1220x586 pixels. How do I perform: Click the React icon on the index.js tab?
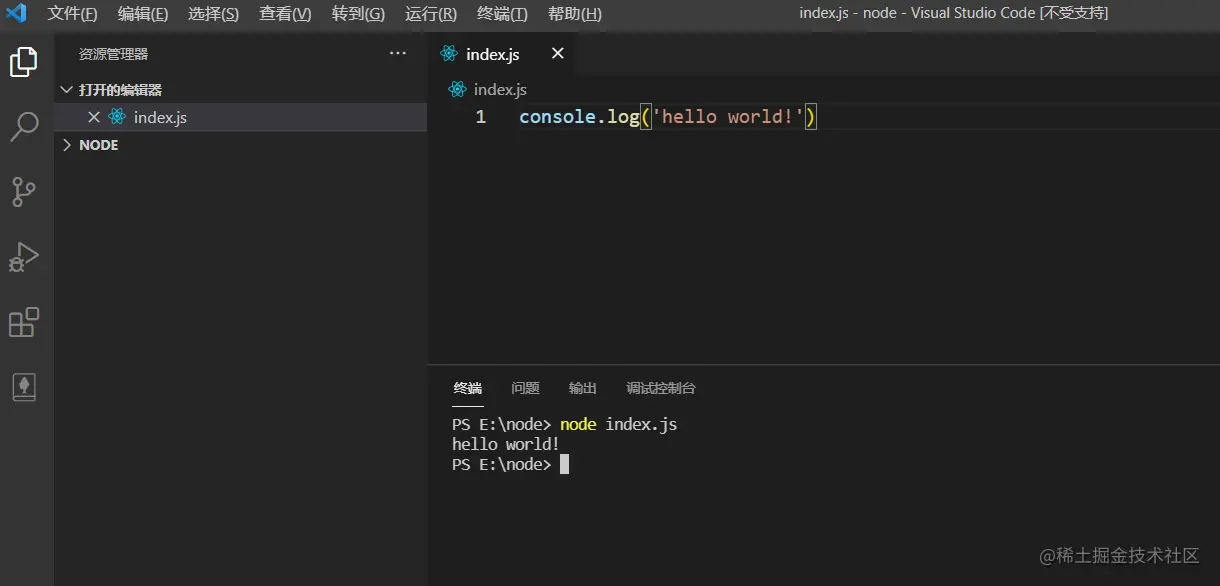point(449,54)
